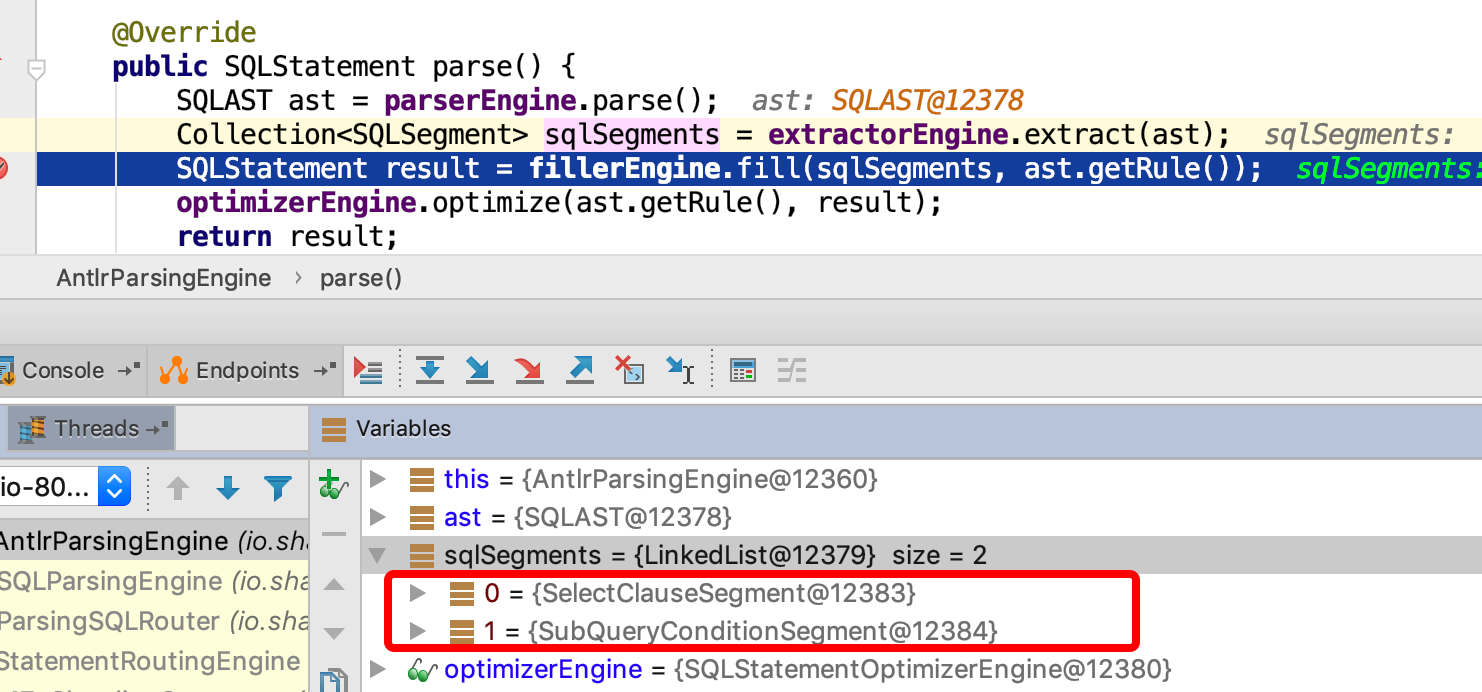The image size is (1482, 692).
Task: Expand element 1 SubQueryConditionSegment
Action: tap(418, 631)
